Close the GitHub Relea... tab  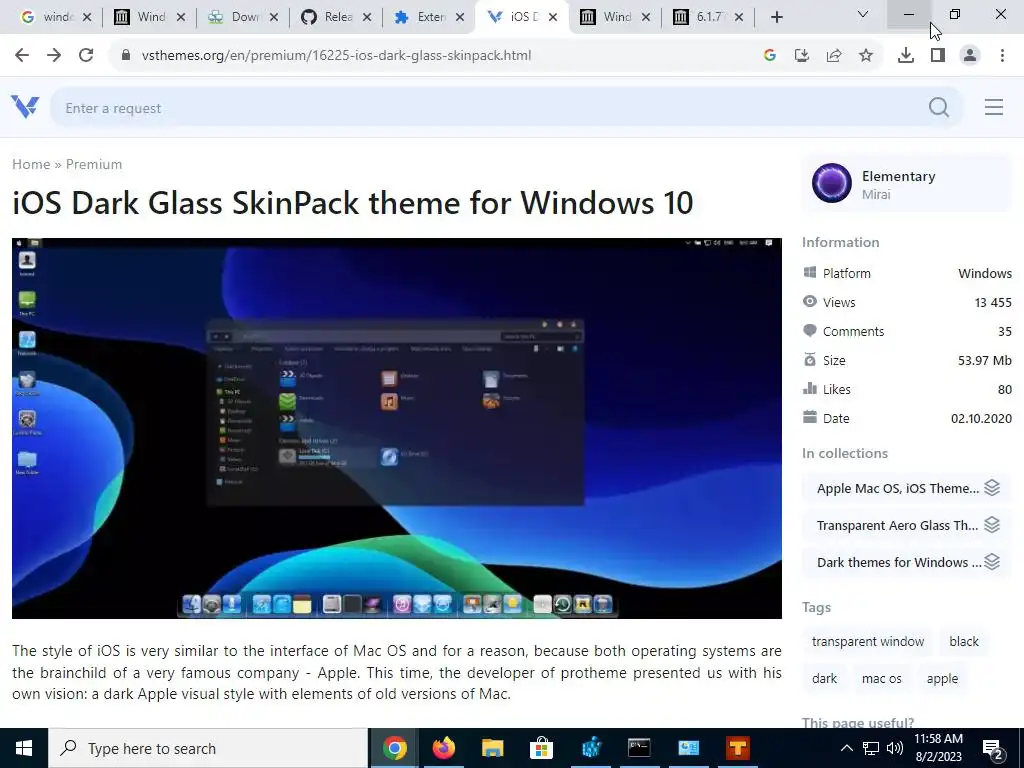pos(367,17)
